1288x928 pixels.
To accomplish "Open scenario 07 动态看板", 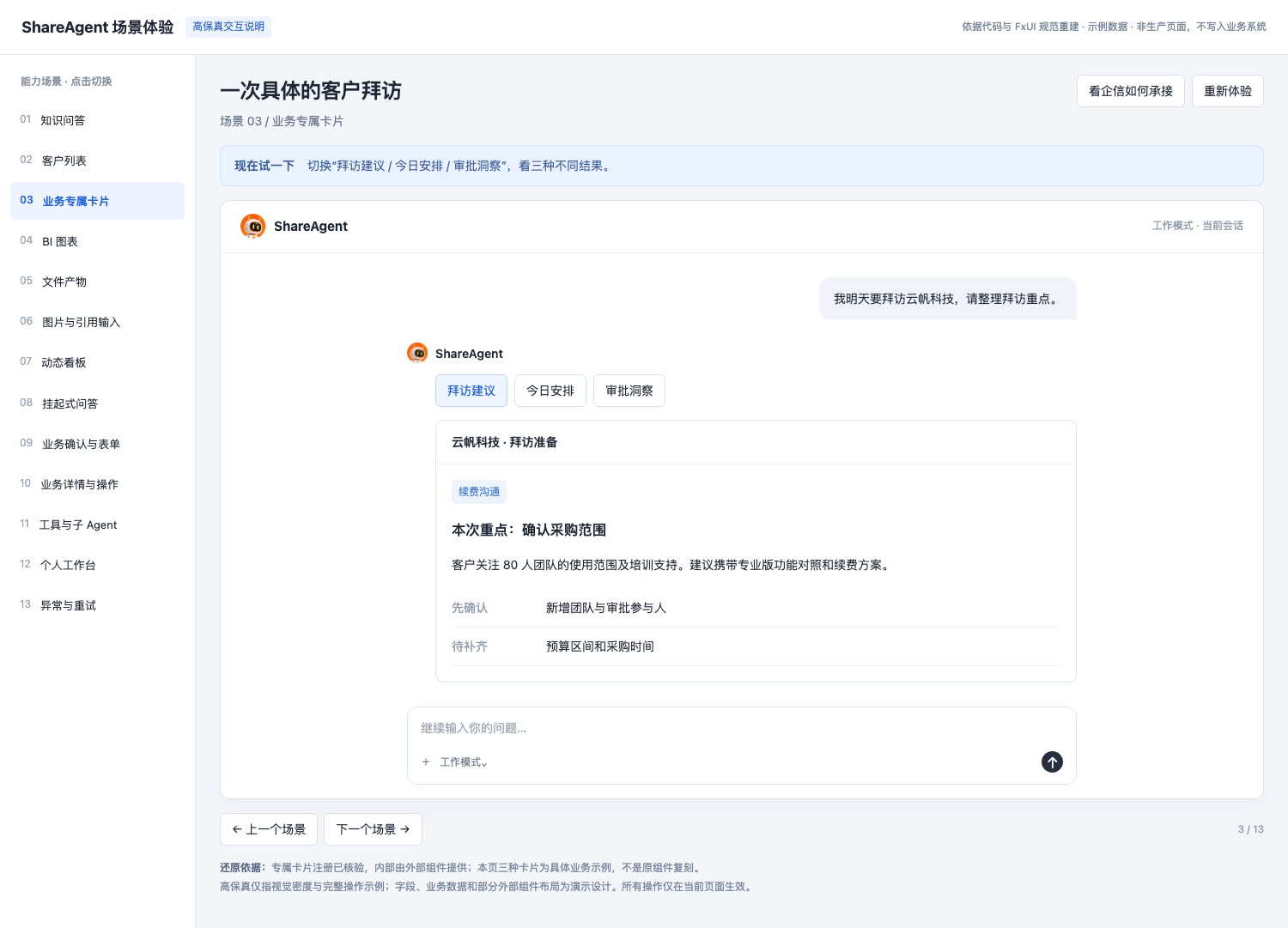I will [97, 362].
